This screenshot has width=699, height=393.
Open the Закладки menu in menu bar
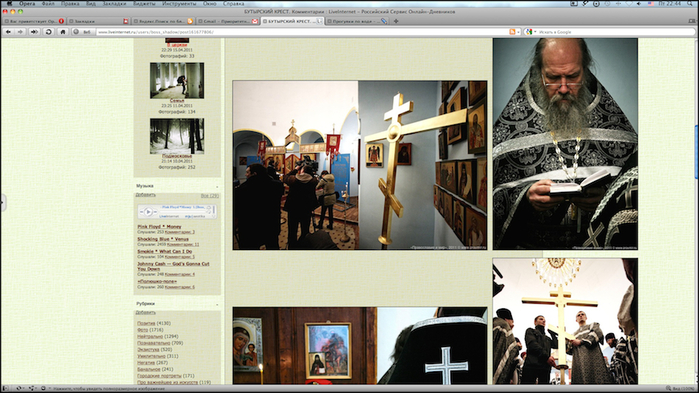click(115, 4)
